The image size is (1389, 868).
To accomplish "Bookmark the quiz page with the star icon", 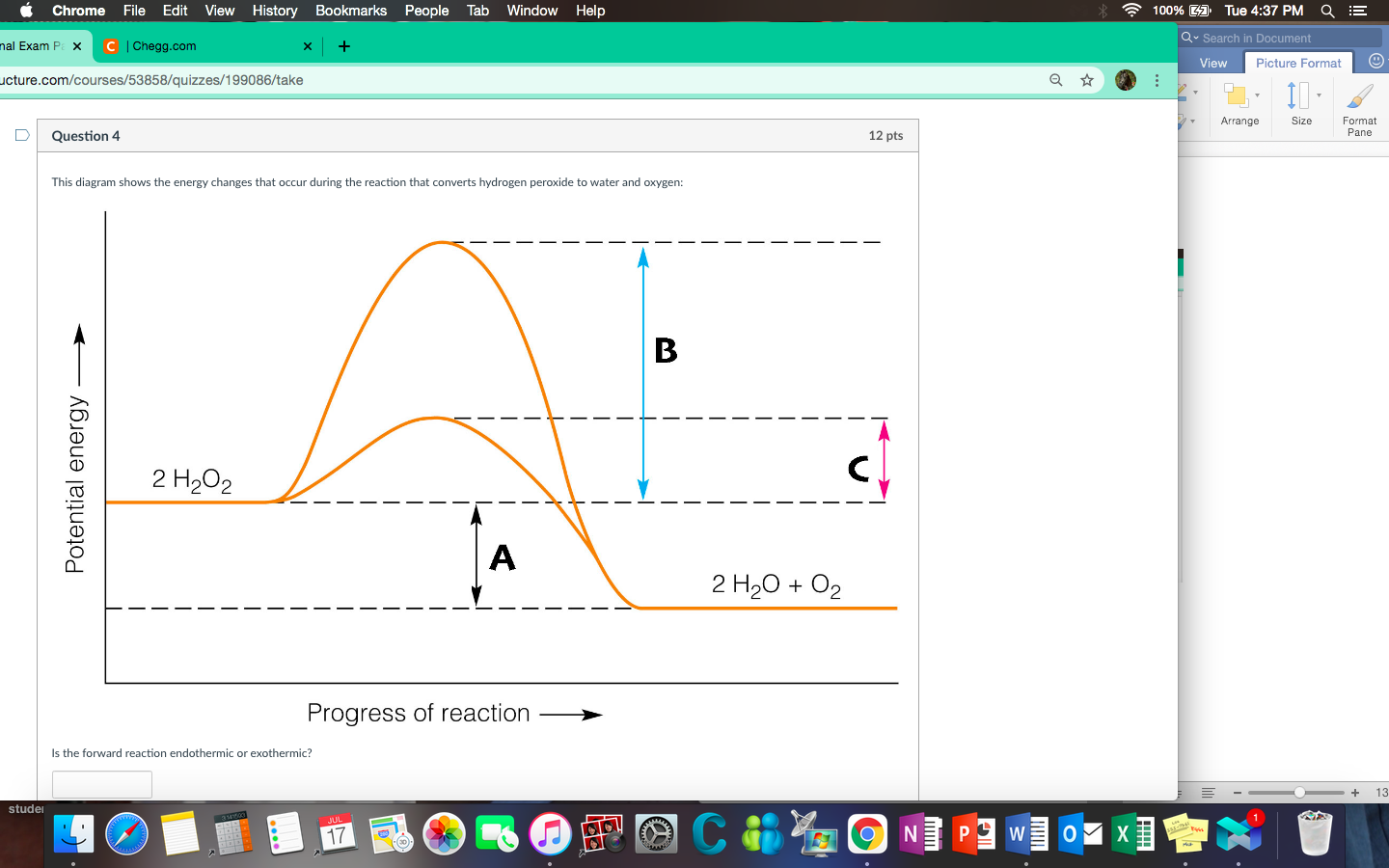I will click(x=1088, y=81).
